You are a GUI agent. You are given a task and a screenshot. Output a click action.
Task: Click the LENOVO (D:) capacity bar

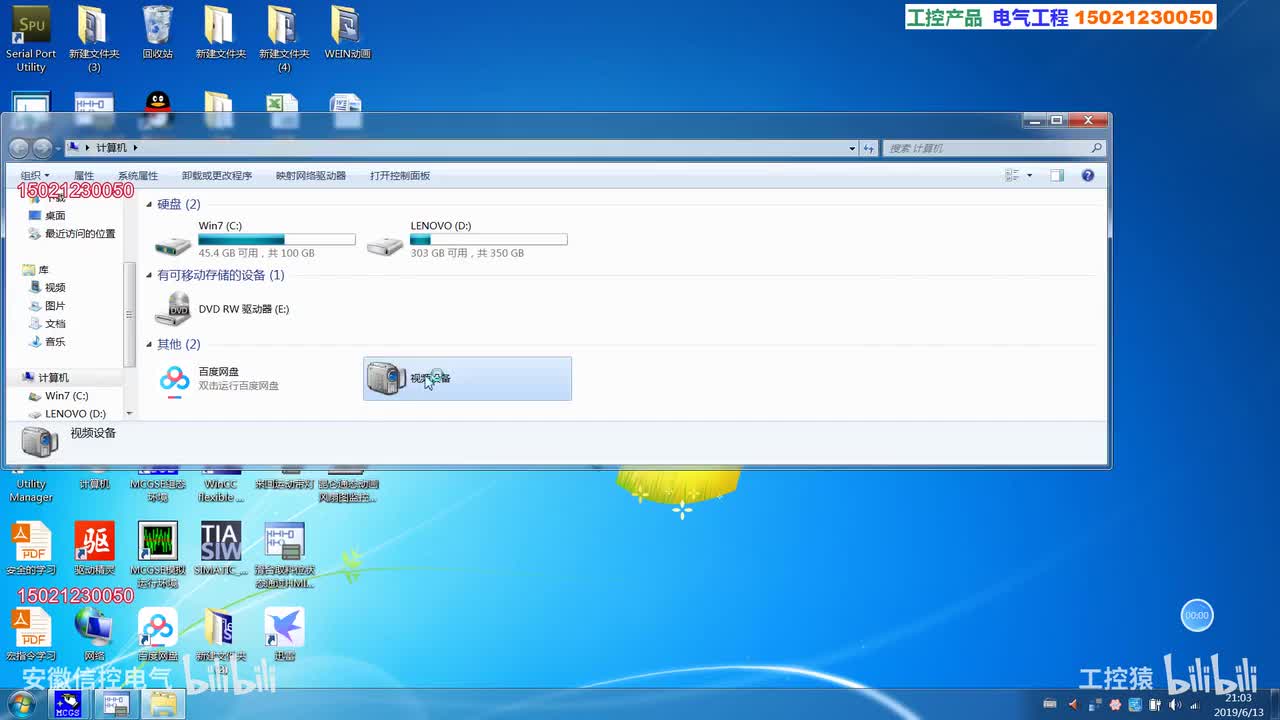[x=489, y=240]
